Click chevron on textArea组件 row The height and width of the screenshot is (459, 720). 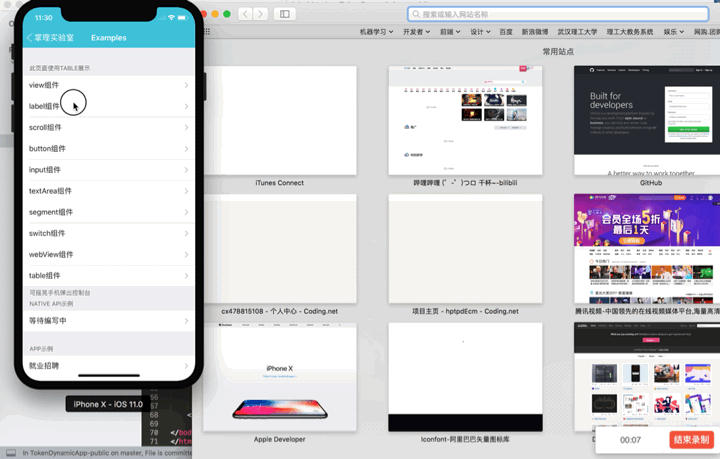coord(186,191)
